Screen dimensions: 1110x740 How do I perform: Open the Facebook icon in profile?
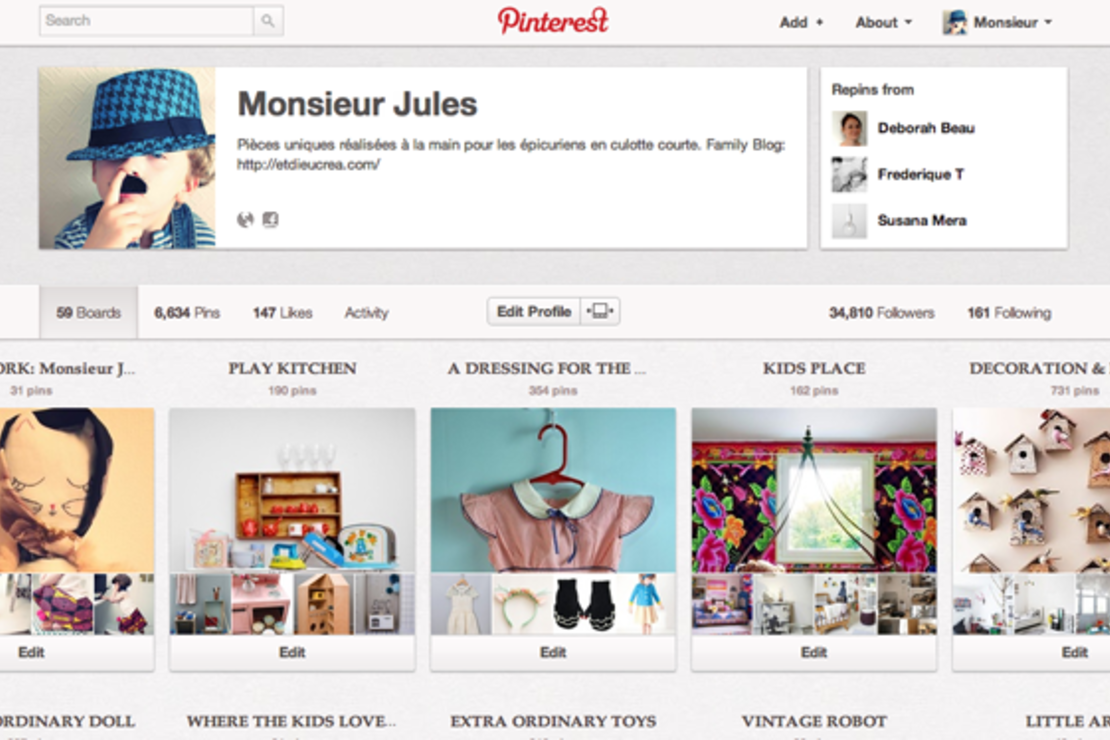270,220
